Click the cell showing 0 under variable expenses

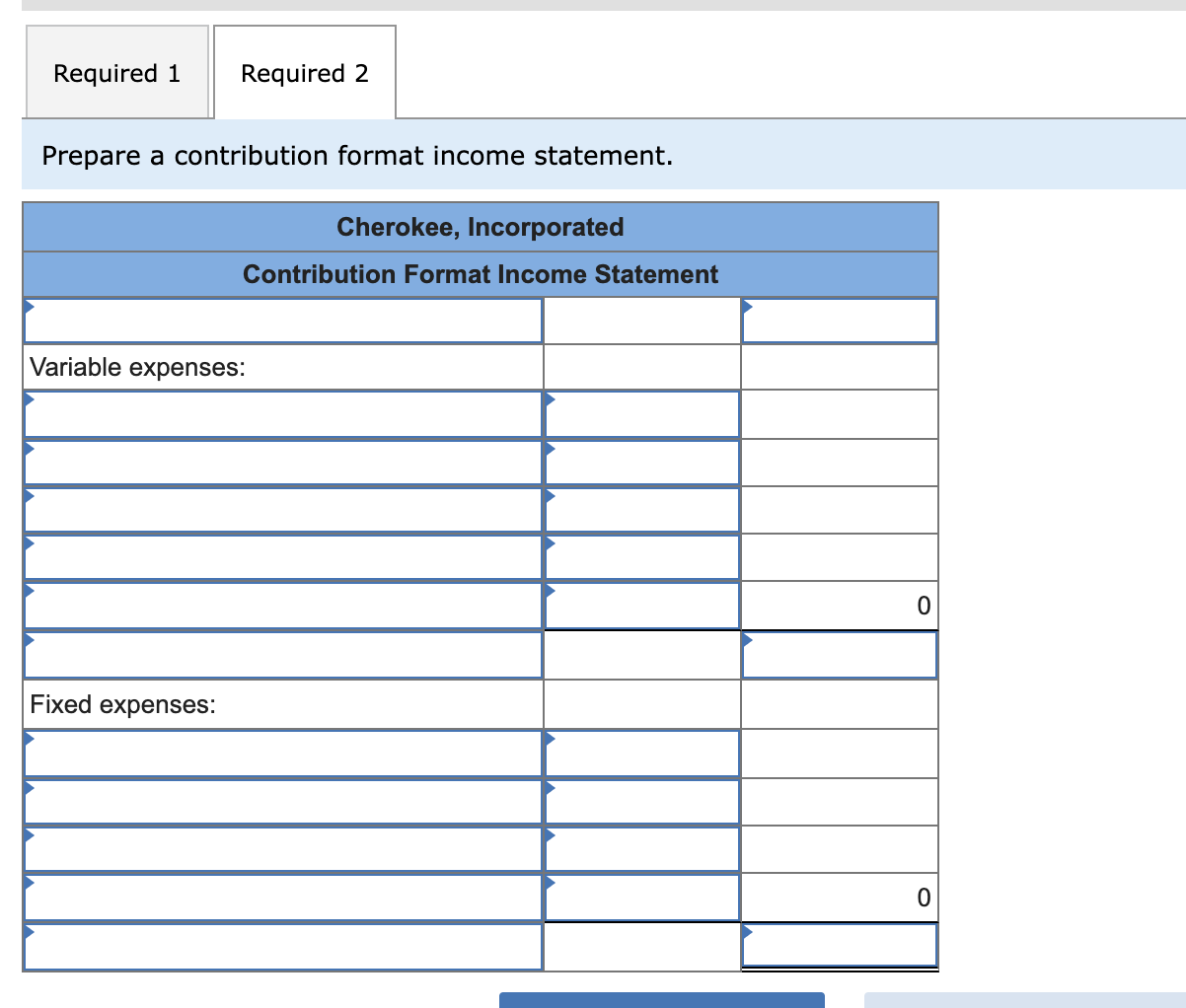point(839,605)
